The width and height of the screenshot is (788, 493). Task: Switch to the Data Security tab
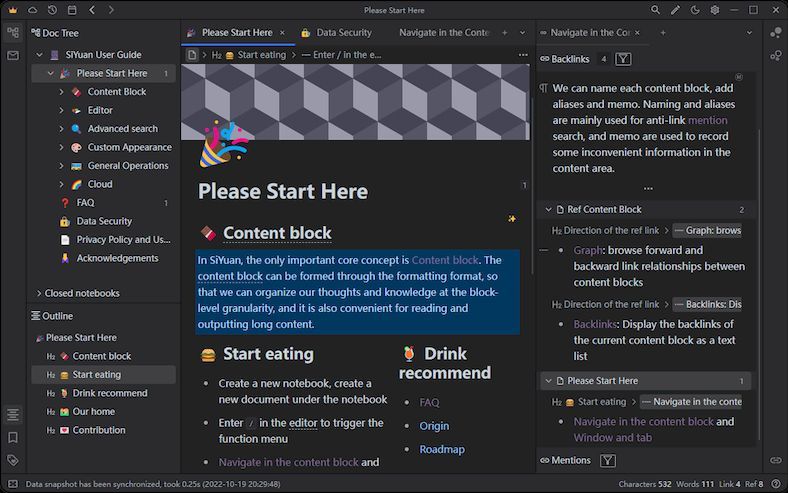coord(337,33)
